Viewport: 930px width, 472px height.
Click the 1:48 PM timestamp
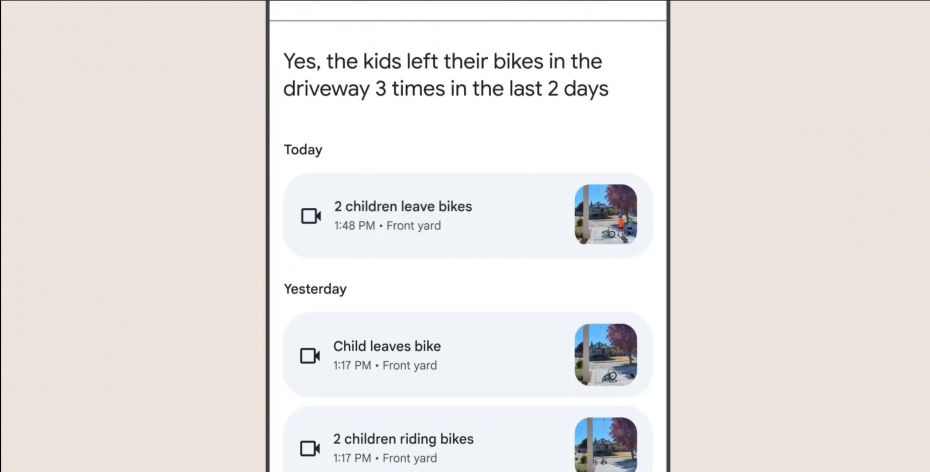354,226
